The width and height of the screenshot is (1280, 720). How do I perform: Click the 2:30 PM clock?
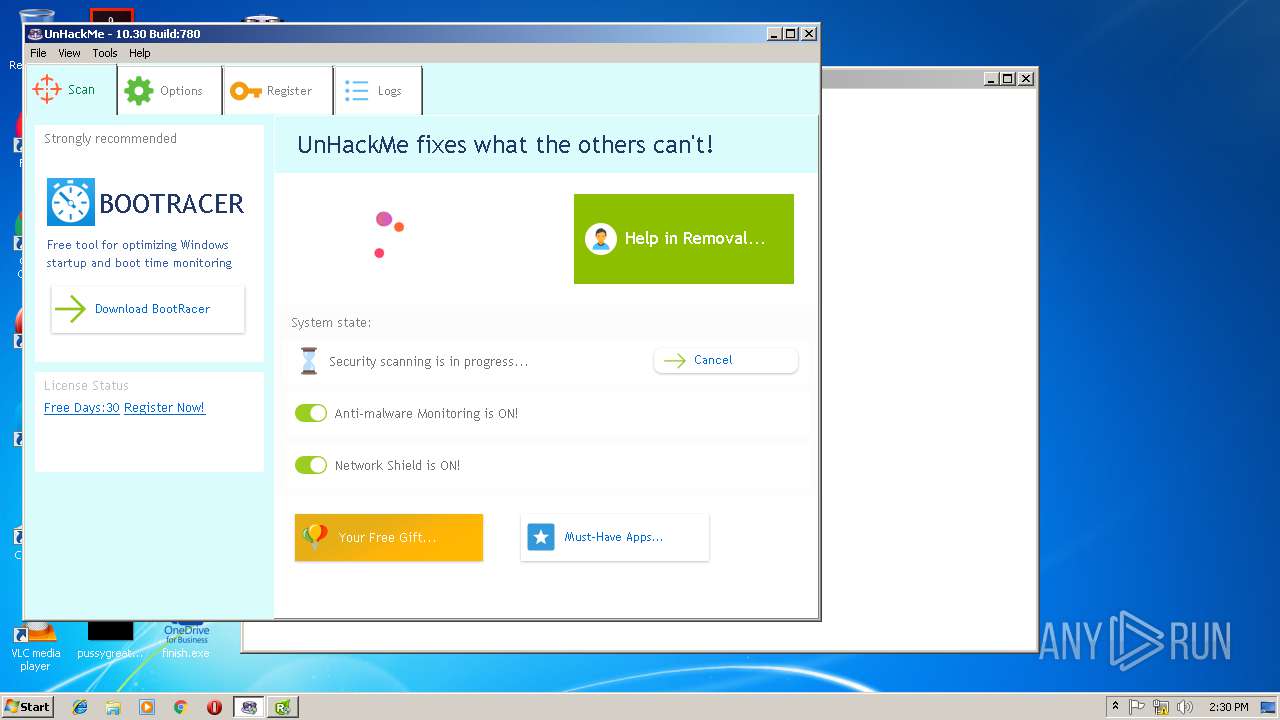[x=1228, y=707]
